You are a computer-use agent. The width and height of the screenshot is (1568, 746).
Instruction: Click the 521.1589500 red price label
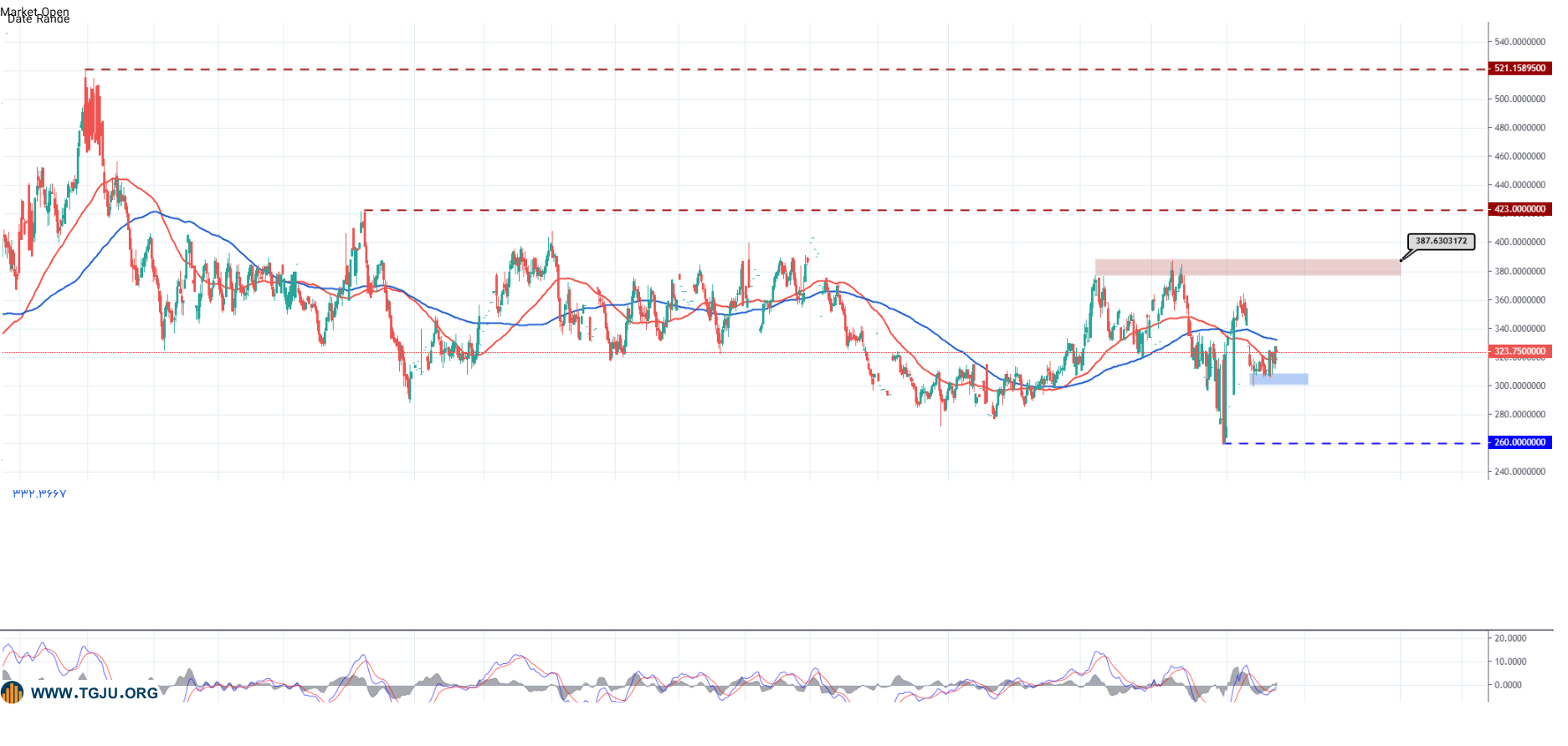pos(1519,69)
